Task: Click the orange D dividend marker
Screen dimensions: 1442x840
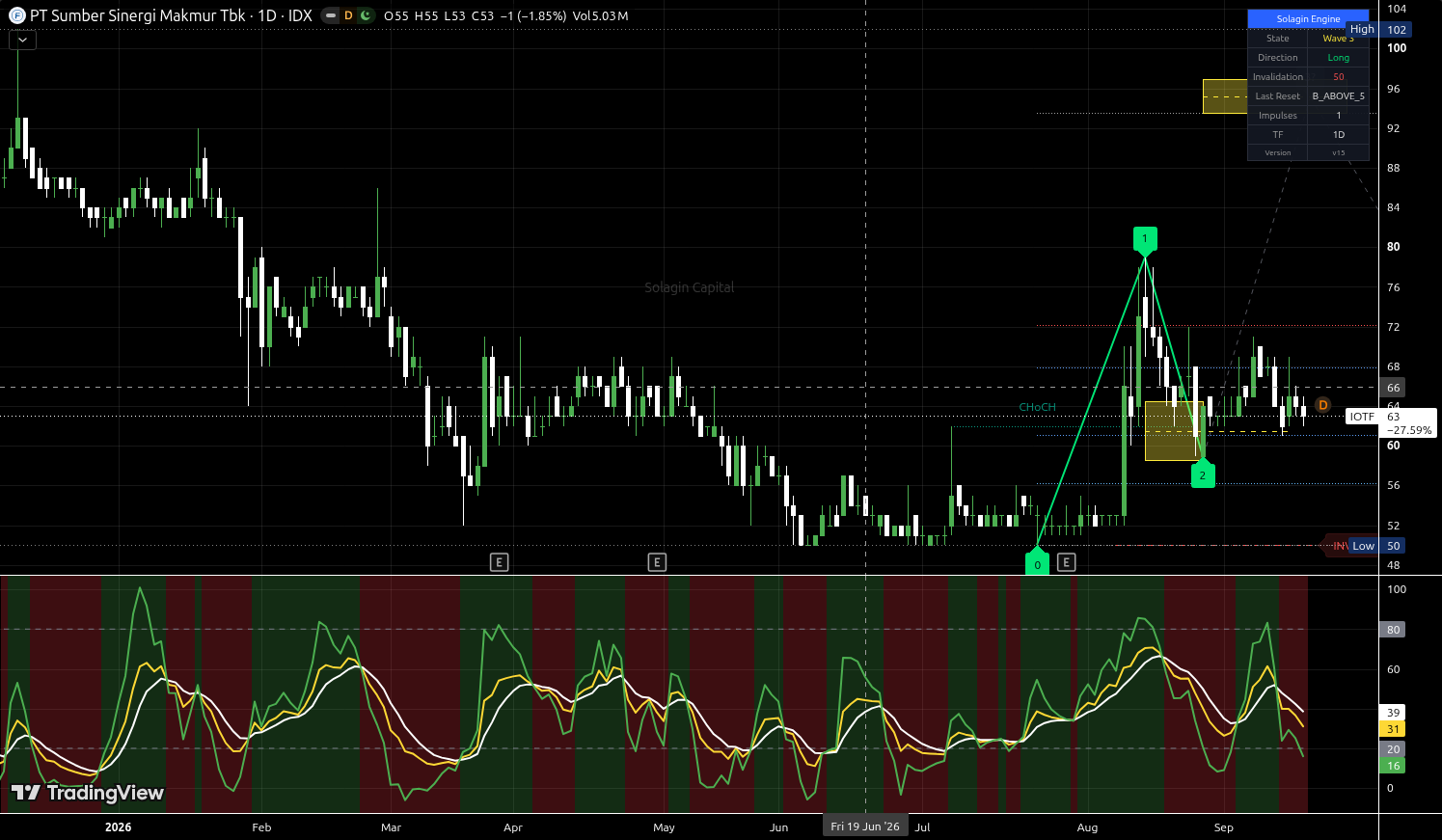Action: pyautogui.click(x=1322, y=405)
